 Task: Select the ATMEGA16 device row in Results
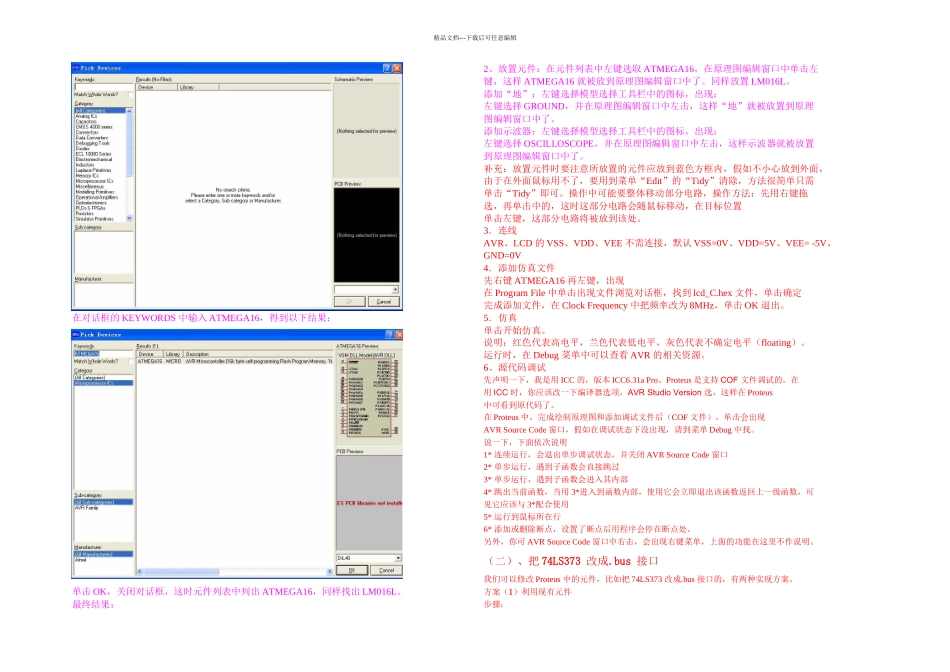pos(234,361)
